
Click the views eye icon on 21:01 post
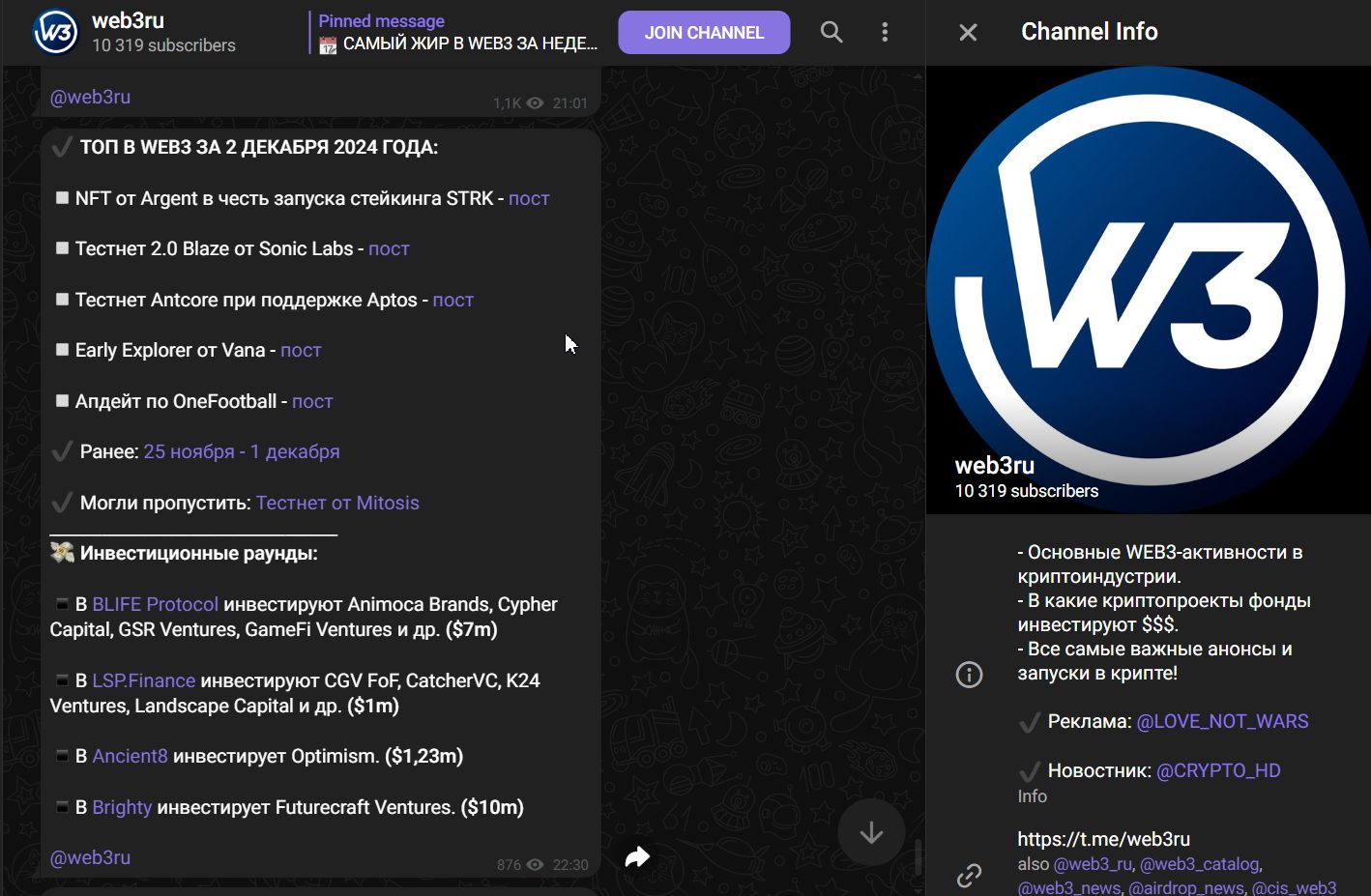[536, 103]
